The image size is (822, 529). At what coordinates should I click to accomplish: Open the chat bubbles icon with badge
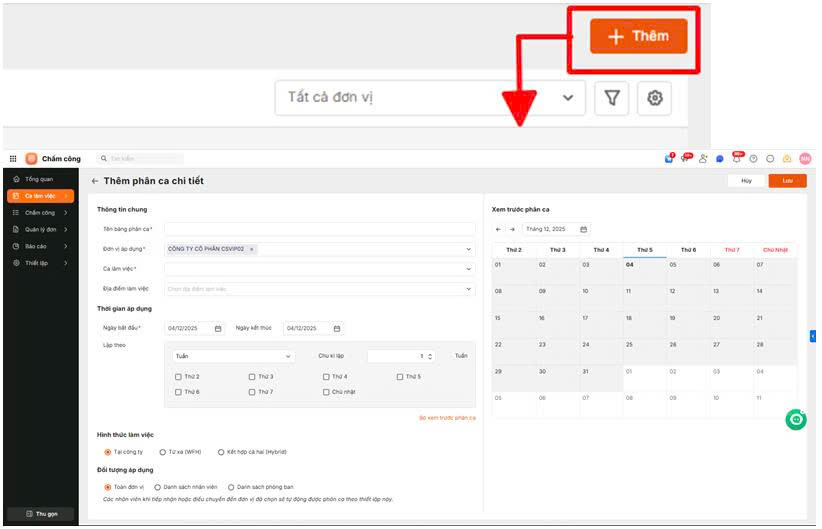pos(686,158)
